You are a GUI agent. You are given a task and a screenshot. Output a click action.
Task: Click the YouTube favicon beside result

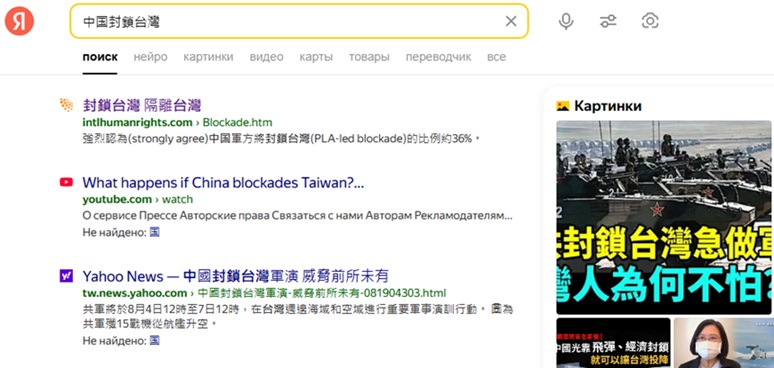pos(66,183)
